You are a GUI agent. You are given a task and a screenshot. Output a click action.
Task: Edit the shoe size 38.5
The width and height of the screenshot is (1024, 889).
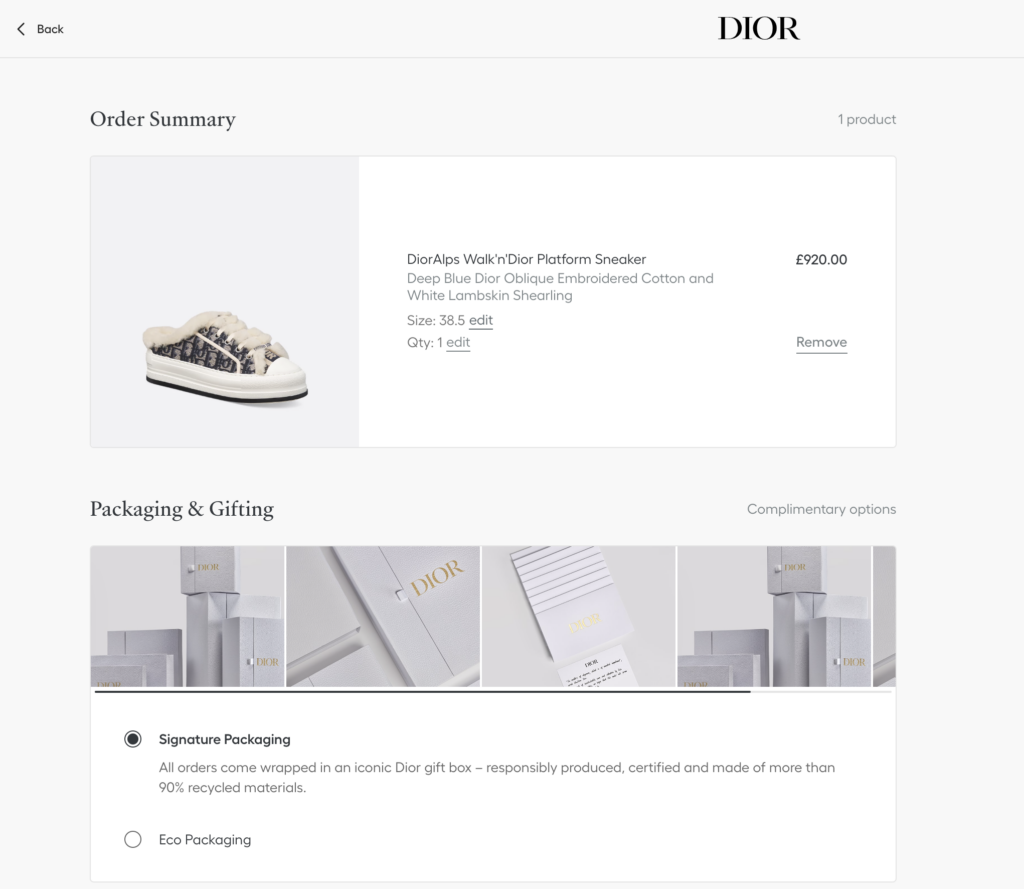[x=481, y=320]
